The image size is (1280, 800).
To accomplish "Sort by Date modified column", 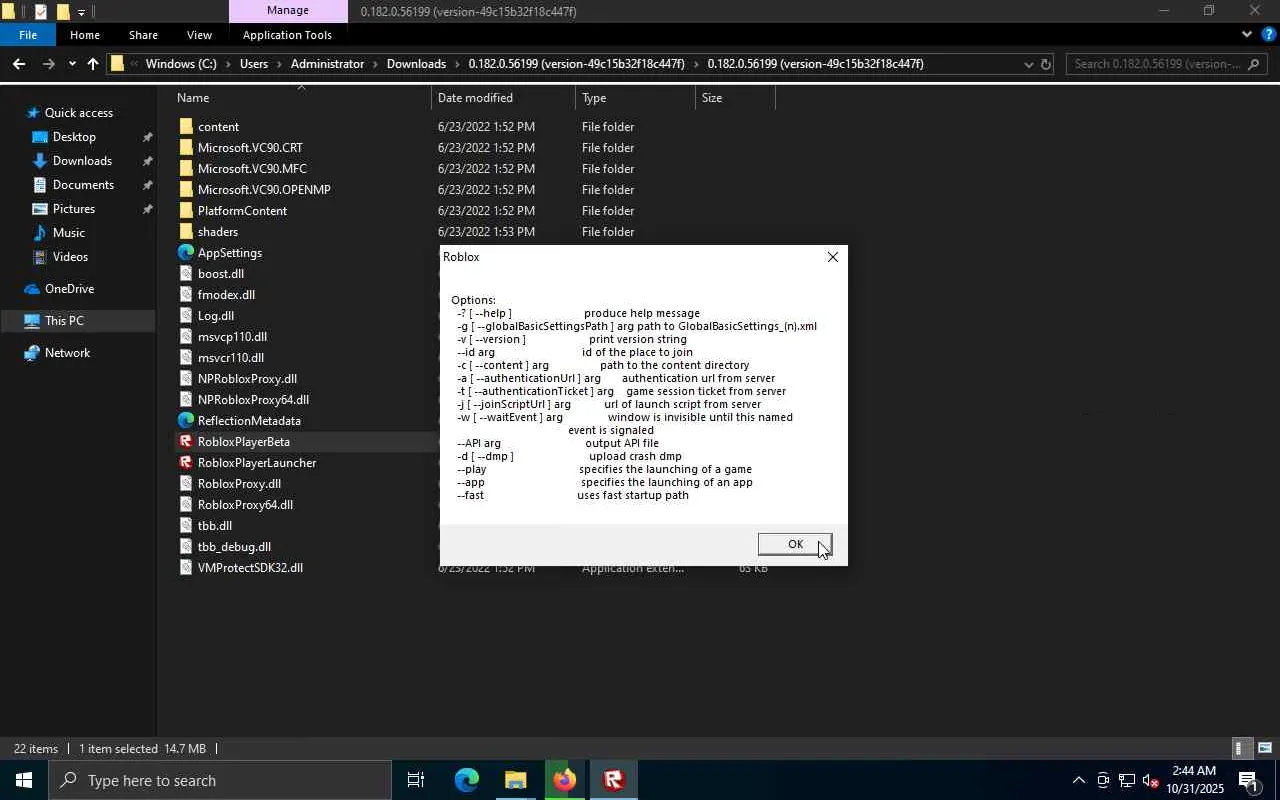I will click(x=475, y=98).
